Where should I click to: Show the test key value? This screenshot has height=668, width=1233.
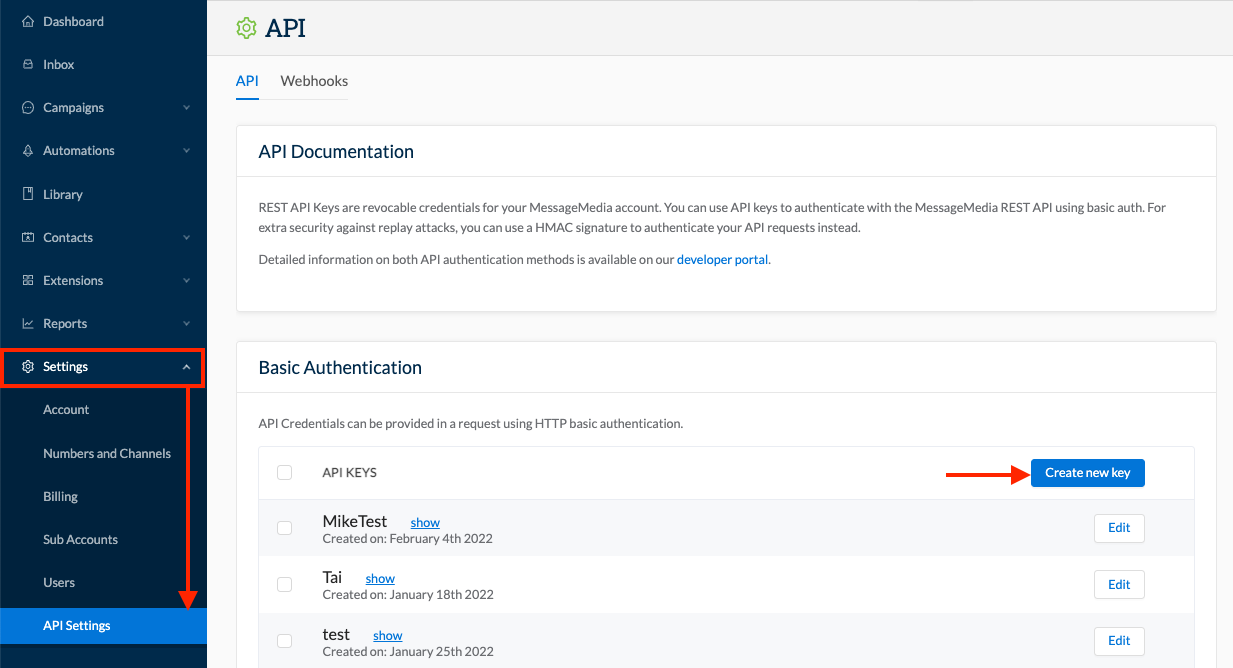[x=388, y=635]
